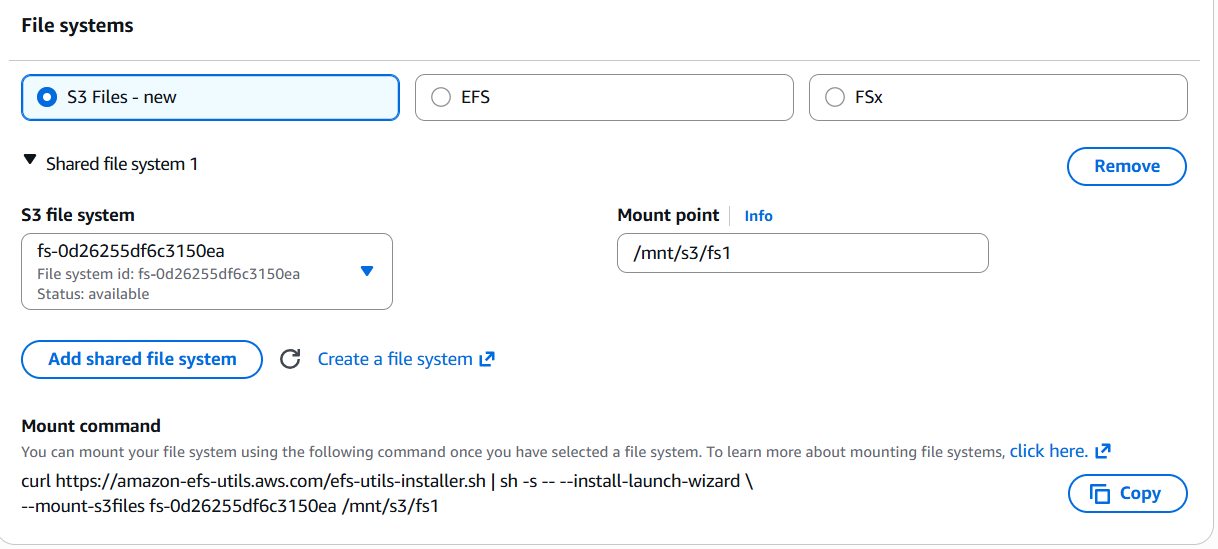The height and width of the screenshot is (549, 1218).
Task: Click external link icon beside Create a file system
Action: point(487,359)
